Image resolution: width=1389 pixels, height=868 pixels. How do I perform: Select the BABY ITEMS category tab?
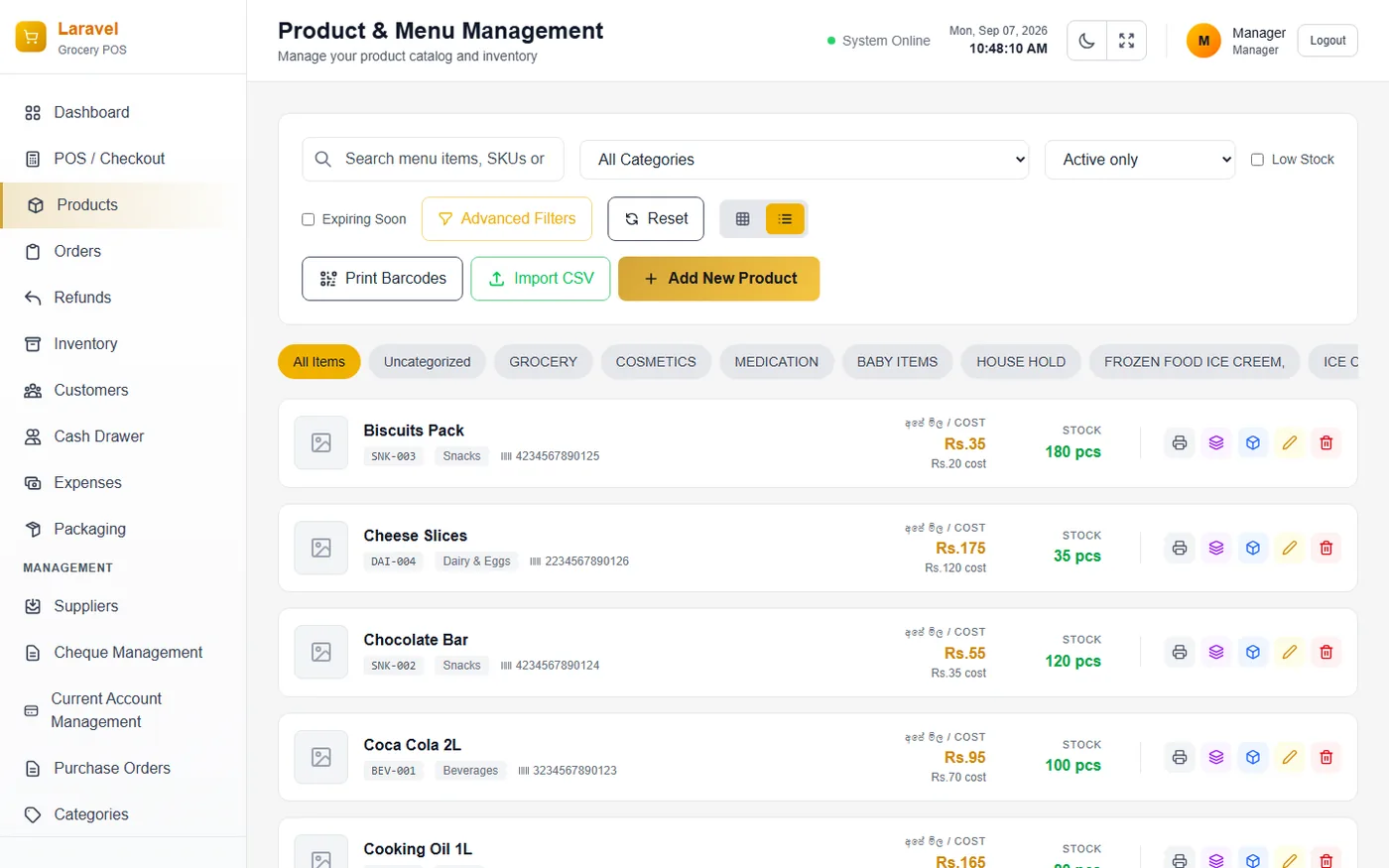897,362
